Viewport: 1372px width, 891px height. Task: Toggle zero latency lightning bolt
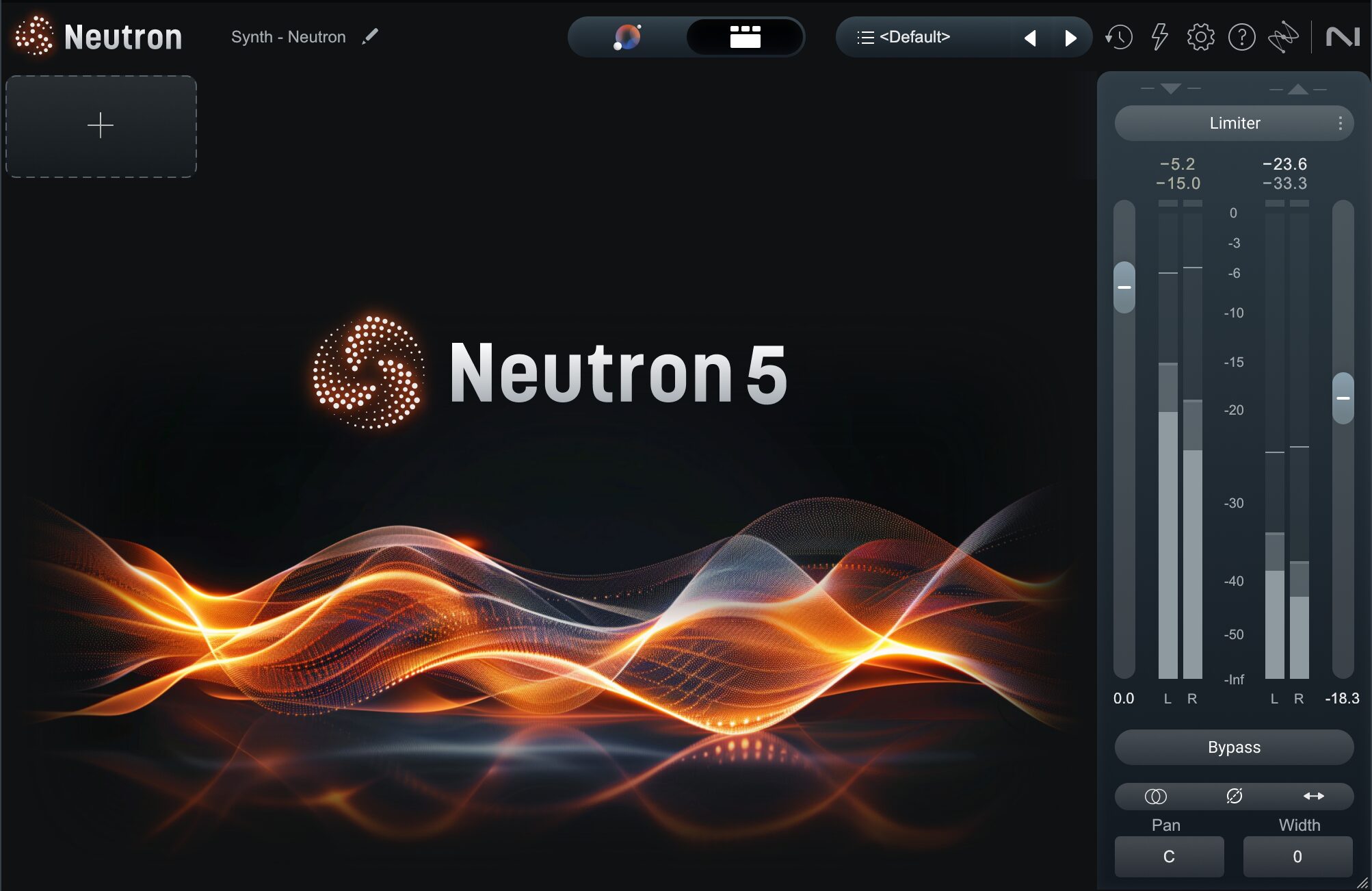point(1159,37)
